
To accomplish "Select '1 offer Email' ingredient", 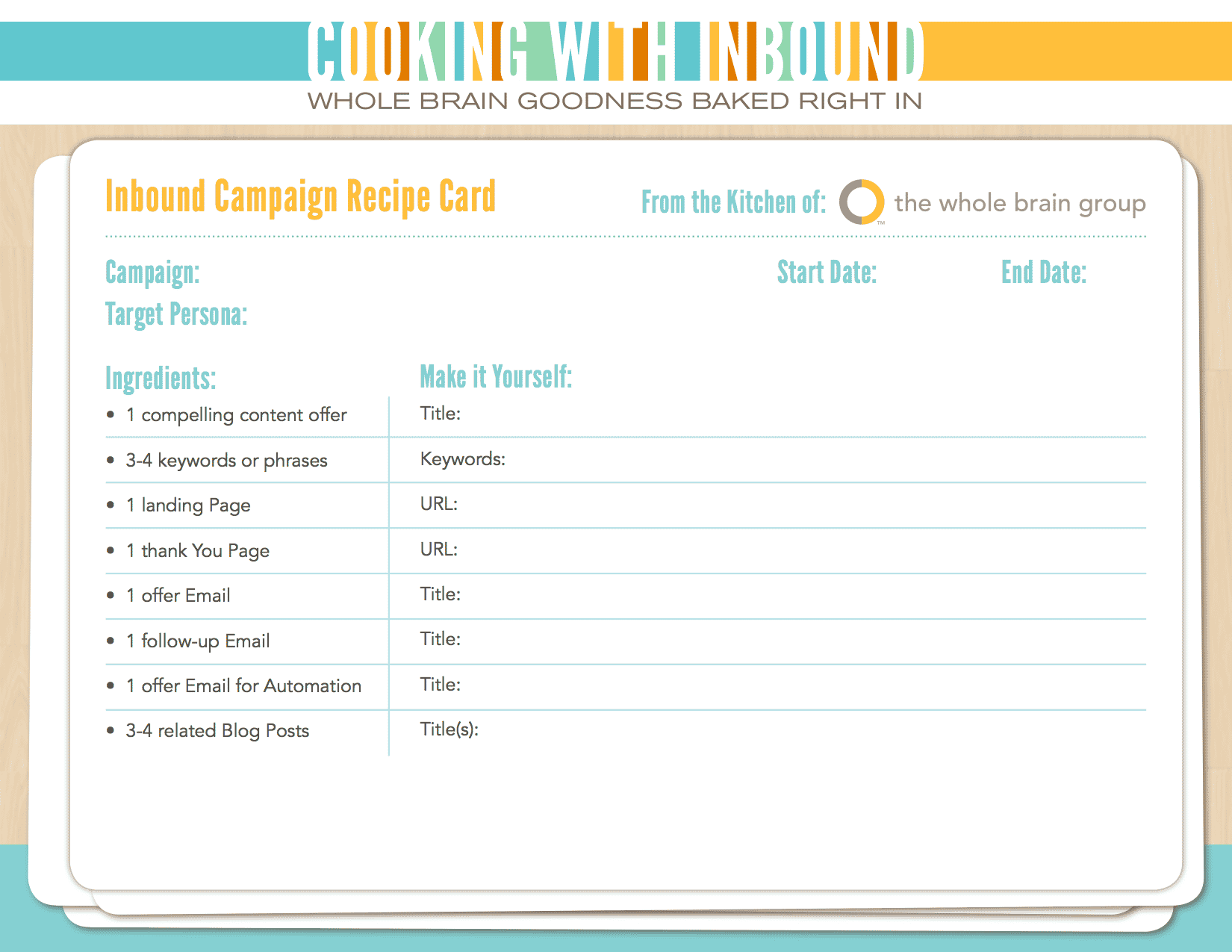I will 178,596.
